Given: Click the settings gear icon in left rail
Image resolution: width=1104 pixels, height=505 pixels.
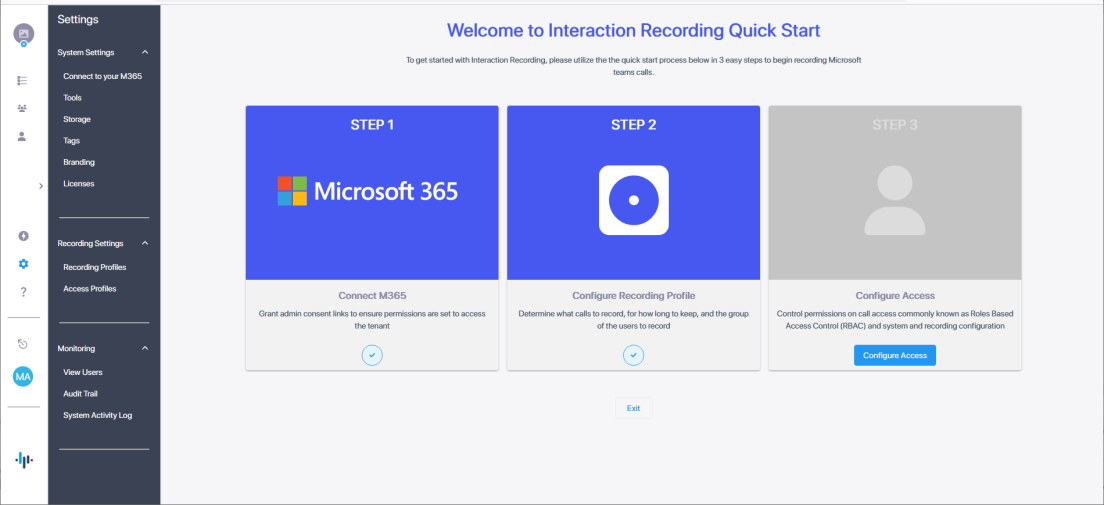Looking at the screenshot, I should (23, 264).
